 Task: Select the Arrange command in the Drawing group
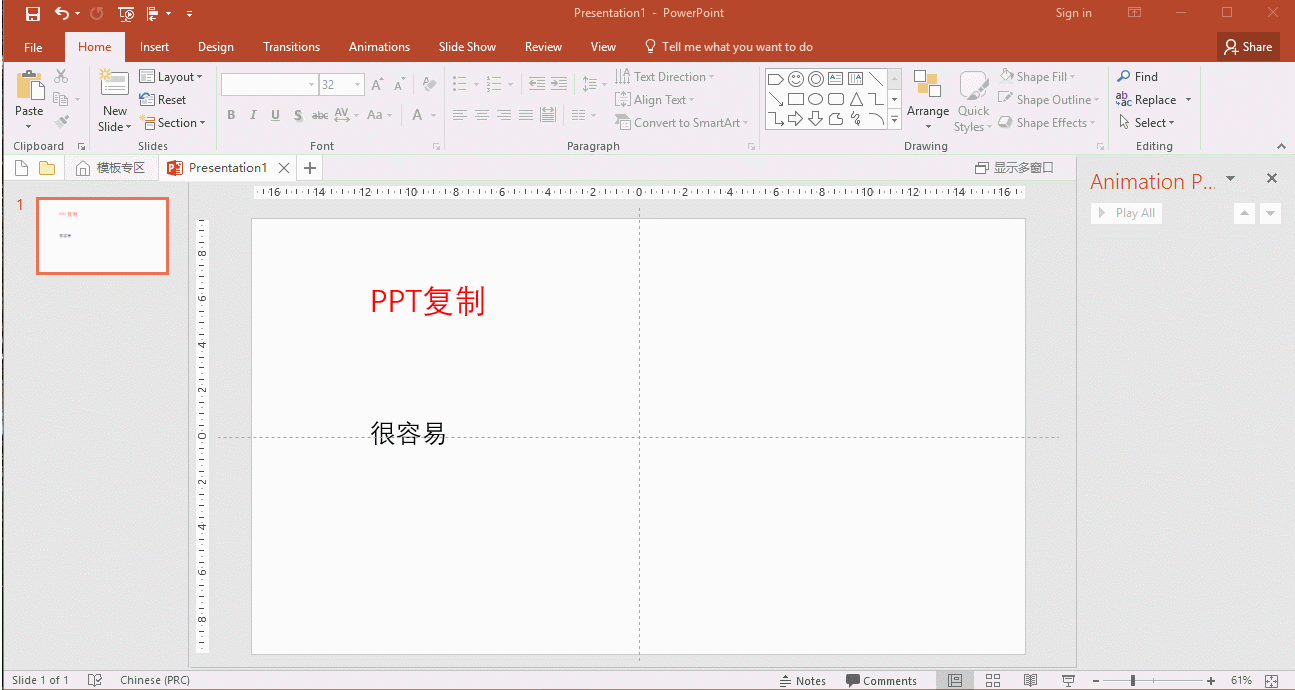tap(928, 100)
